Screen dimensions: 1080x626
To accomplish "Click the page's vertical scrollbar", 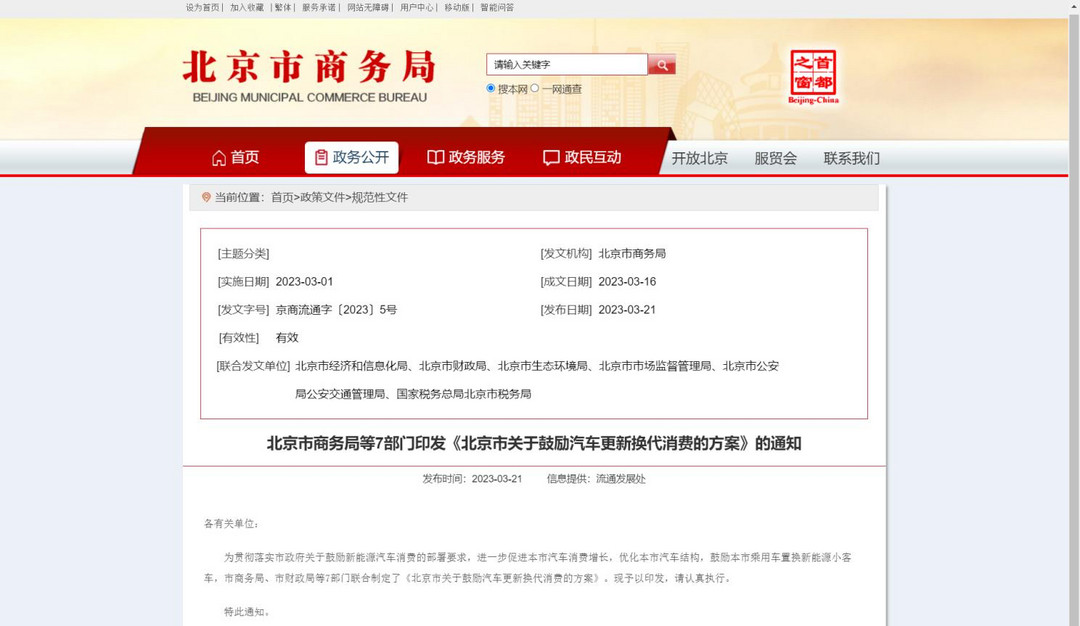I will point(1073,313).
